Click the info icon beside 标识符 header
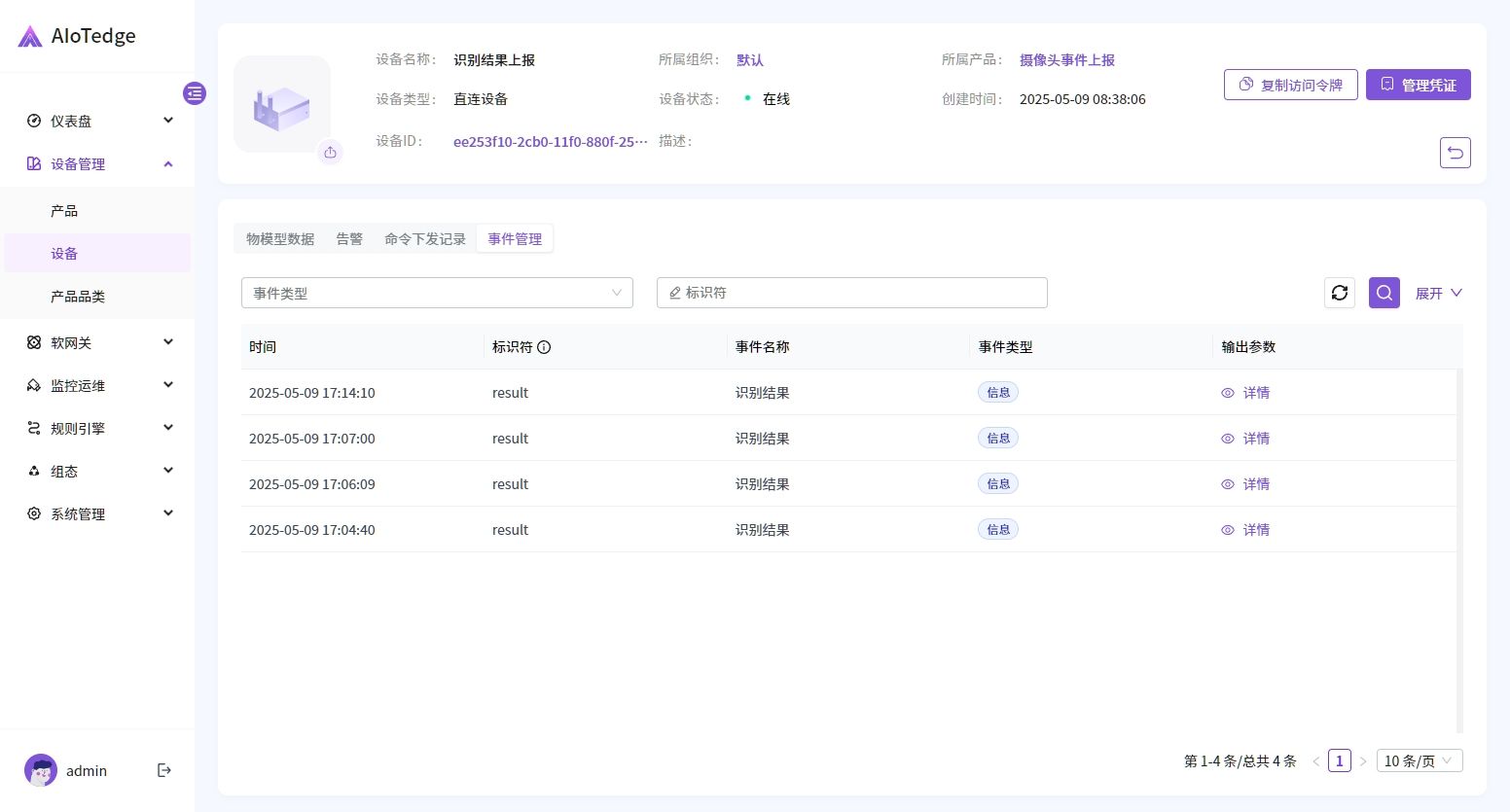The image size is (1510, 812). (x=544, y=347)
